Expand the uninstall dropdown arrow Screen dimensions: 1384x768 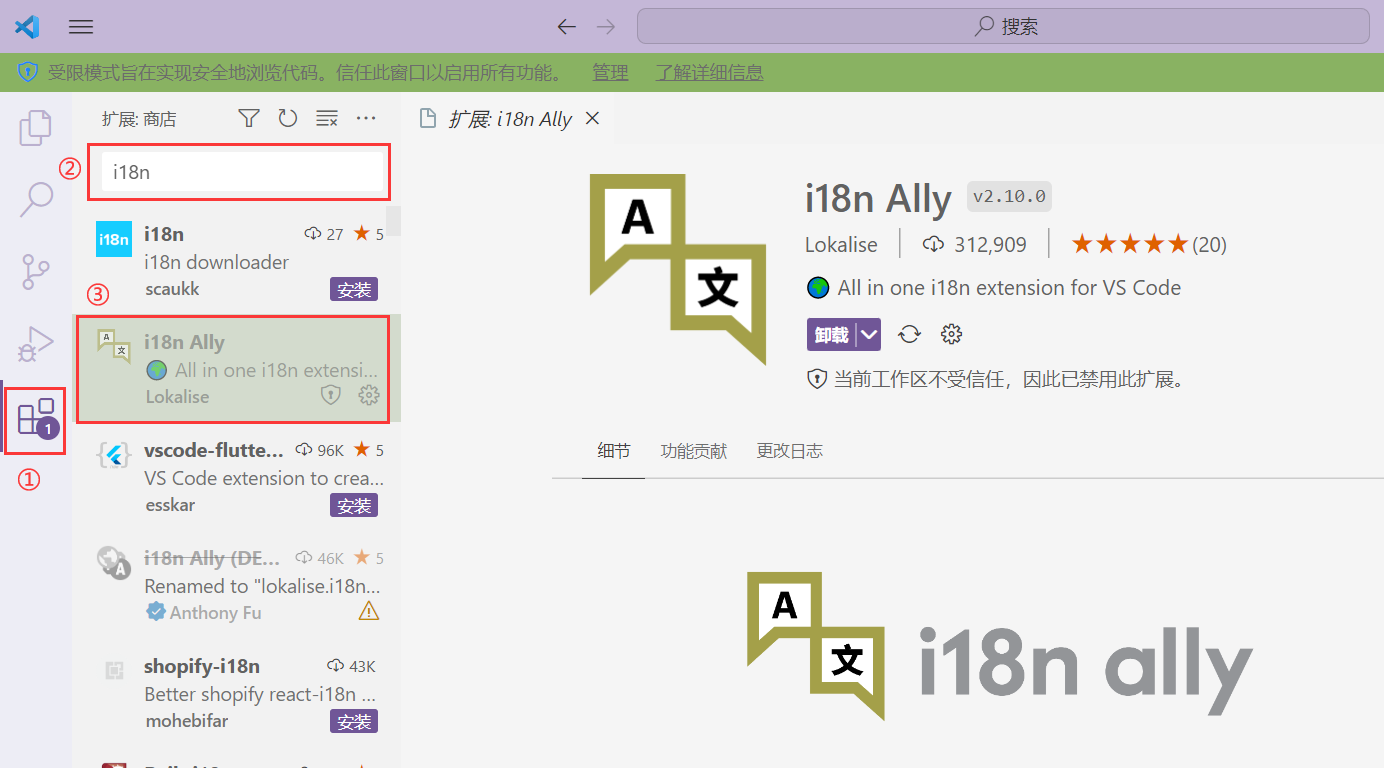tap(869, 335)
